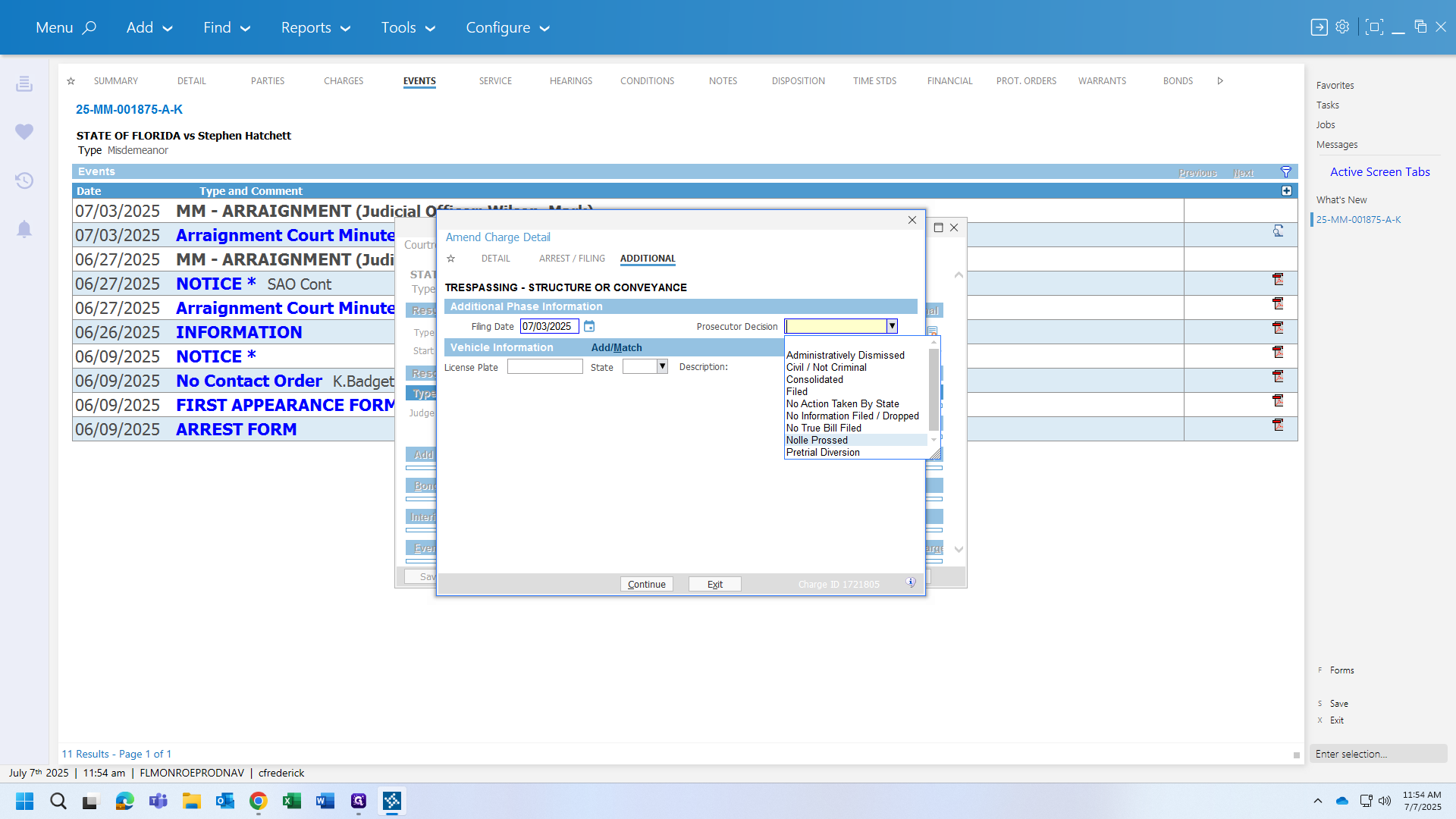Open the CHARGES case tab
The width and height of the screenshot is (1456, 819).
[344, 81]
